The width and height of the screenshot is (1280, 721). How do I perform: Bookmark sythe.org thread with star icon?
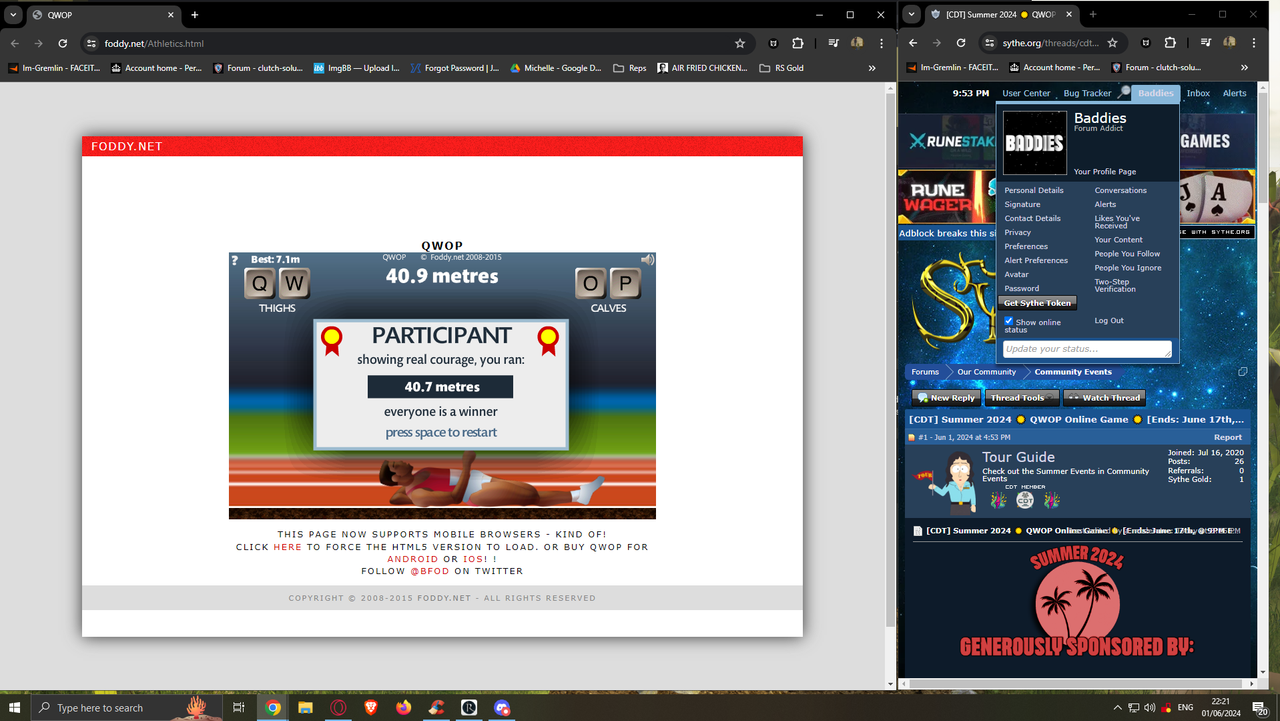[1112, 44]
